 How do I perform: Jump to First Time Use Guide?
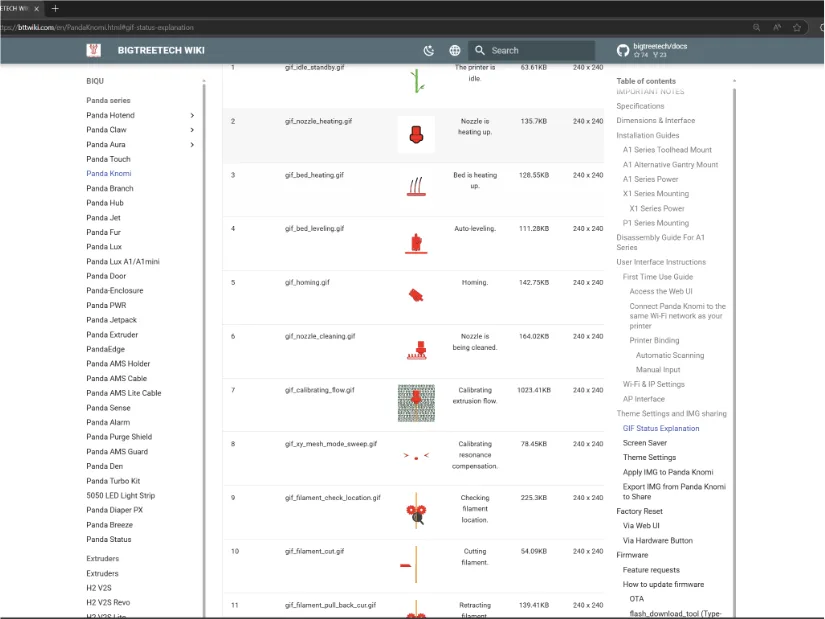658,277
